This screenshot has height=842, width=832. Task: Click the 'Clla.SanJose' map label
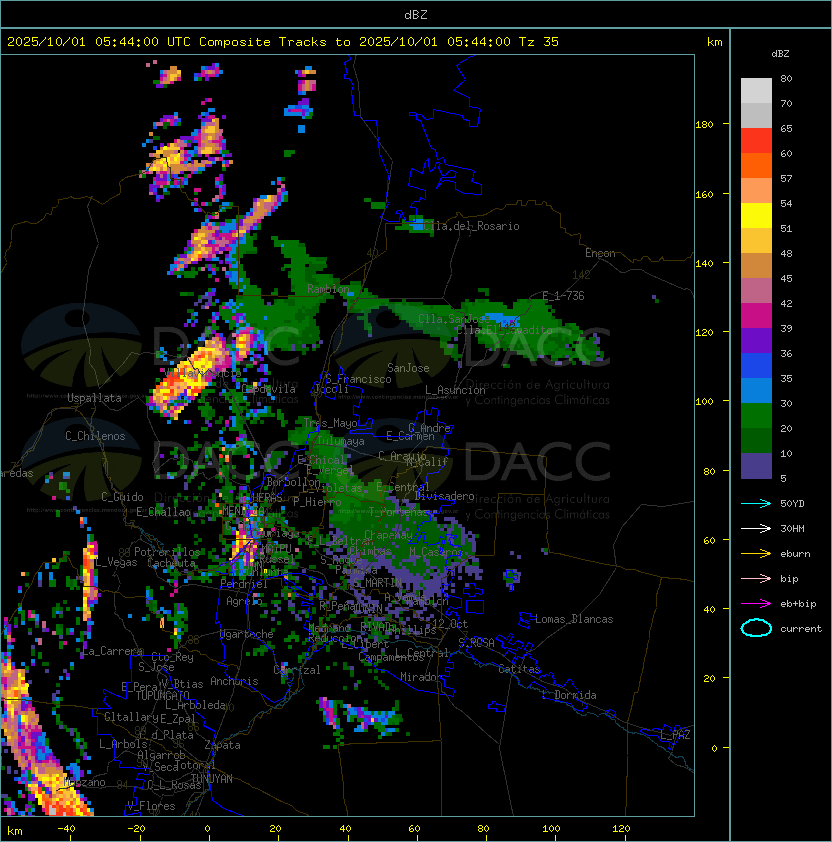(454, 319)
